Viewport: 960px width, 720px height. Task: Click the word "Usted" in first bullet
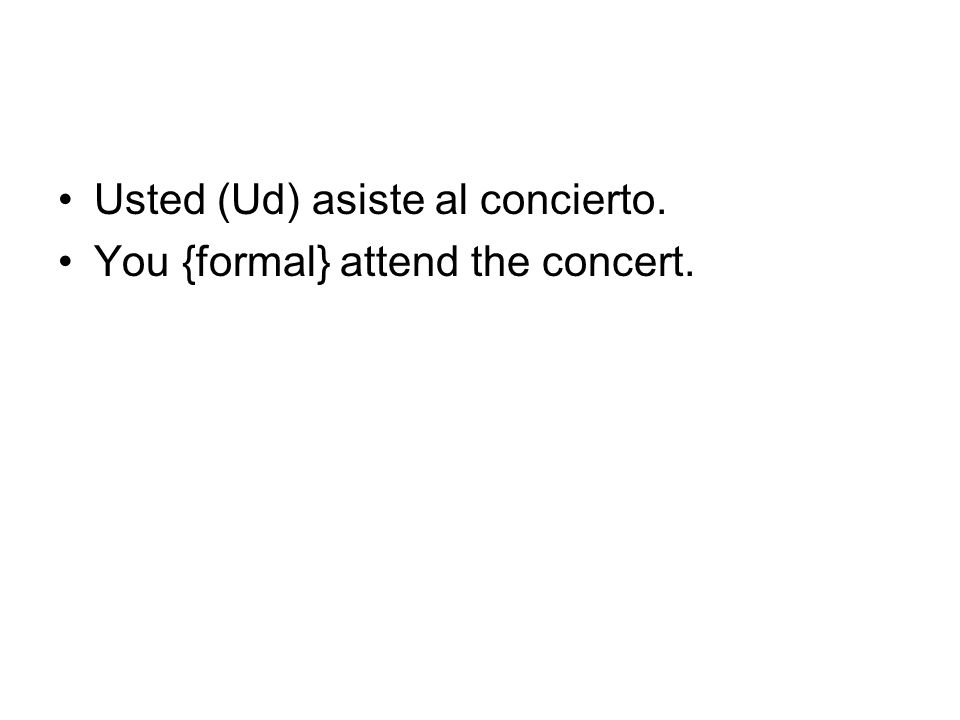click(x=149, y=200)
